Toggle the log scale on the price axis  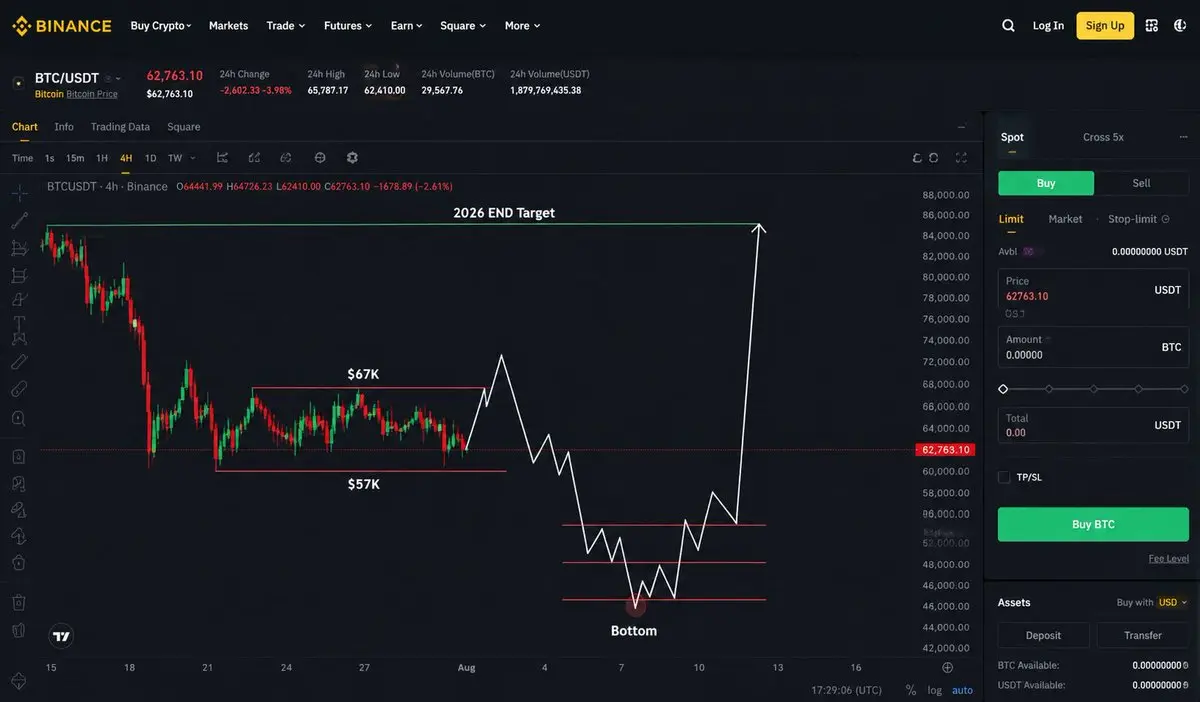(934, 690)
